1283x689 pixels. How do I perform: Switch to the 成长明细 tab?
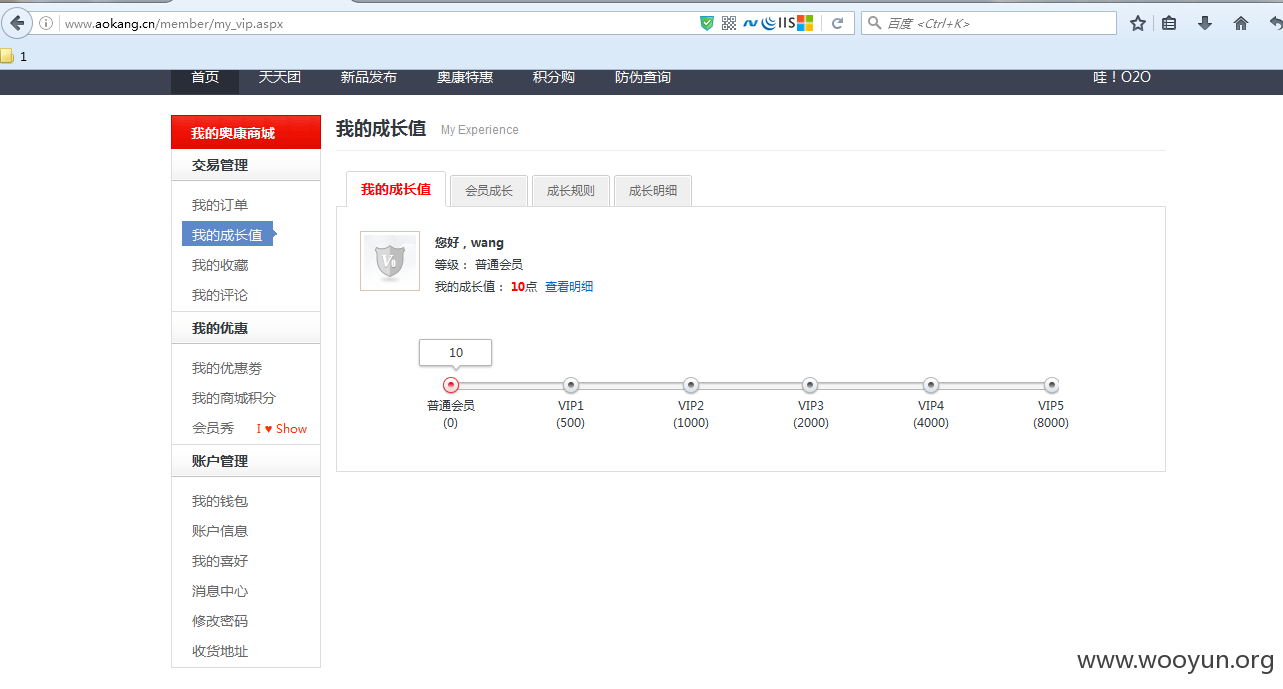click(x=653, y=190)
